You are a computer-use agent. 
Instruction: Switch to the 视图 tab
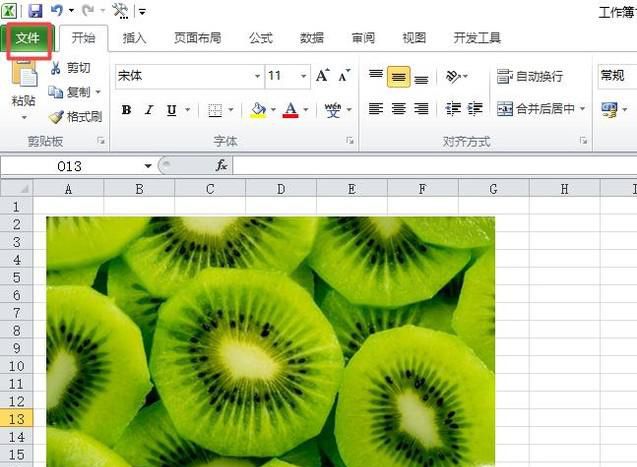(x=414, y=38)
